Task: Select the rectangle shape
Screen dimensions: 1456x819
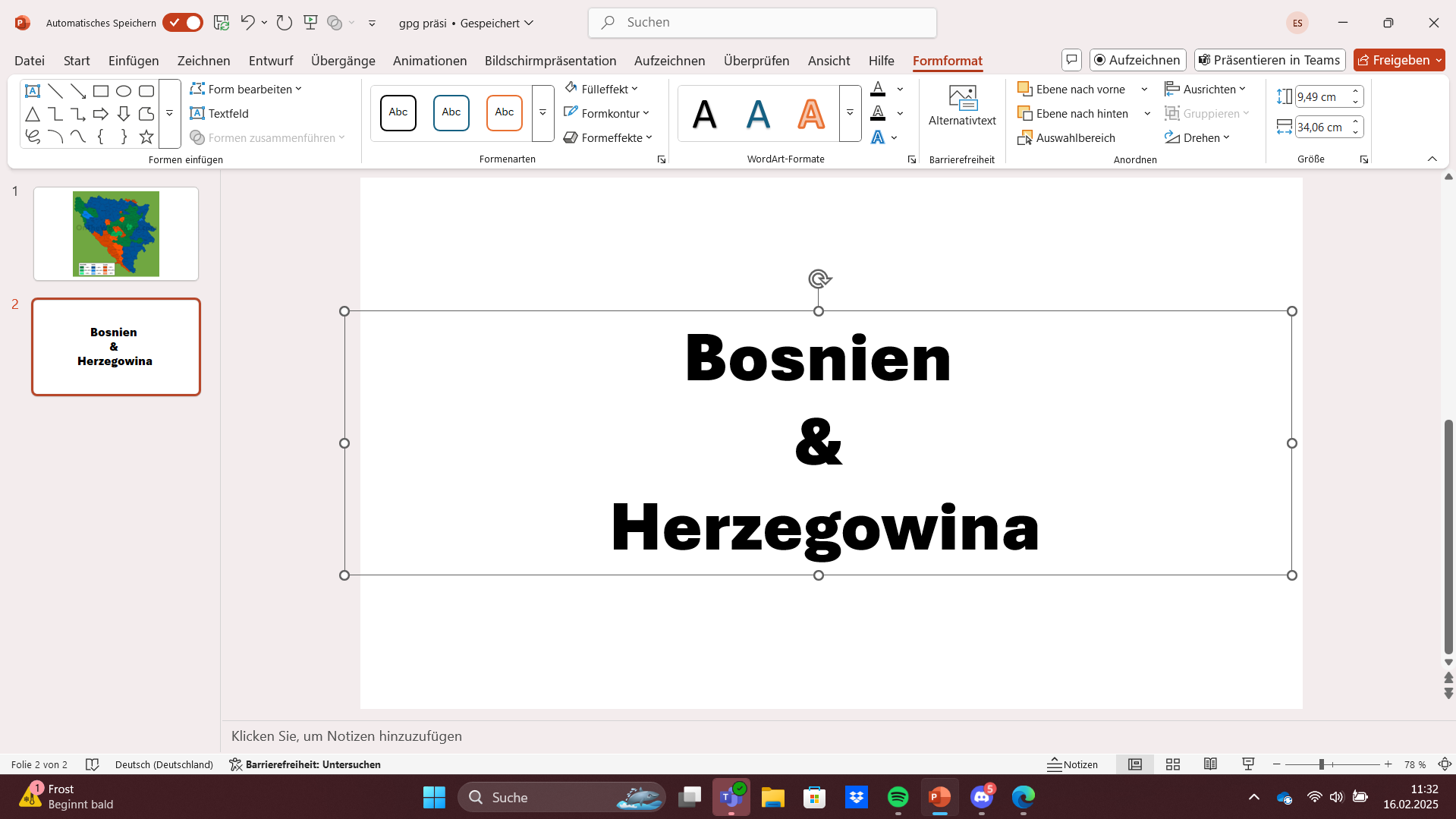Action: point(101,91)
